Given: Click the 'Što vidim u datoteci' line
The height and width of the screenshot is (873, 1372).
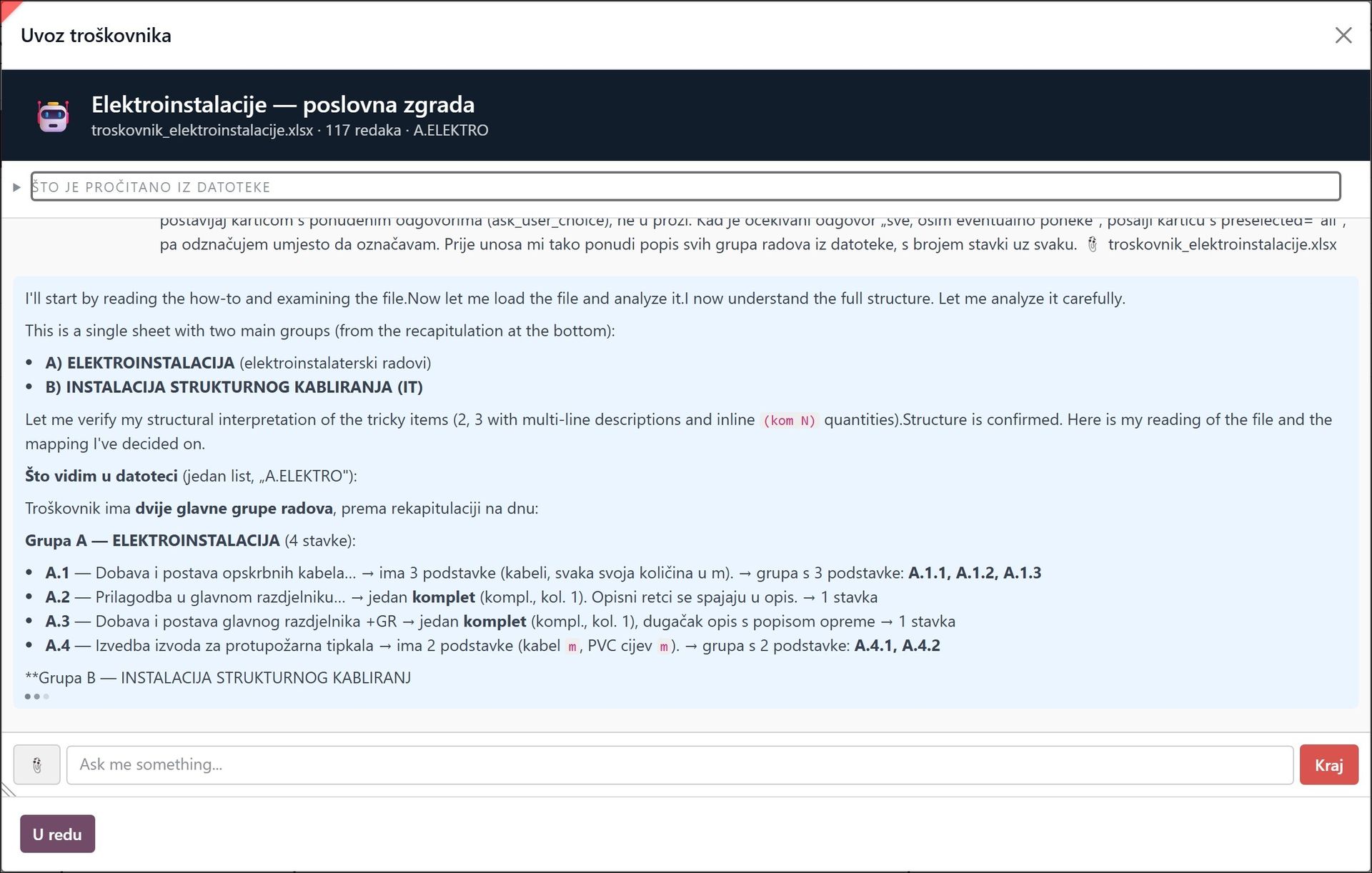Looking at the screenshot, I should point(191,476).
